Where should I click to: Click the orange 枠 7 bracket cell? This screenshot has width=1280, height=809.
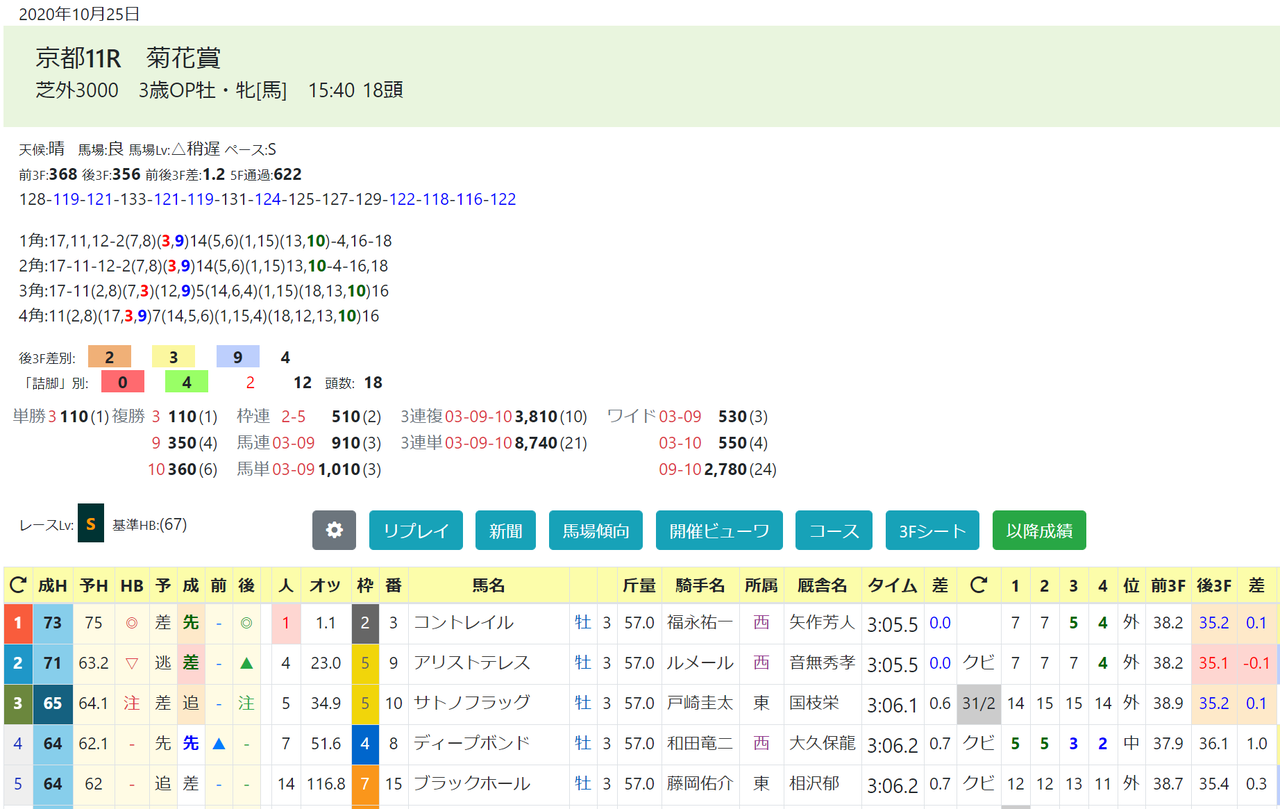coord(364,783)
